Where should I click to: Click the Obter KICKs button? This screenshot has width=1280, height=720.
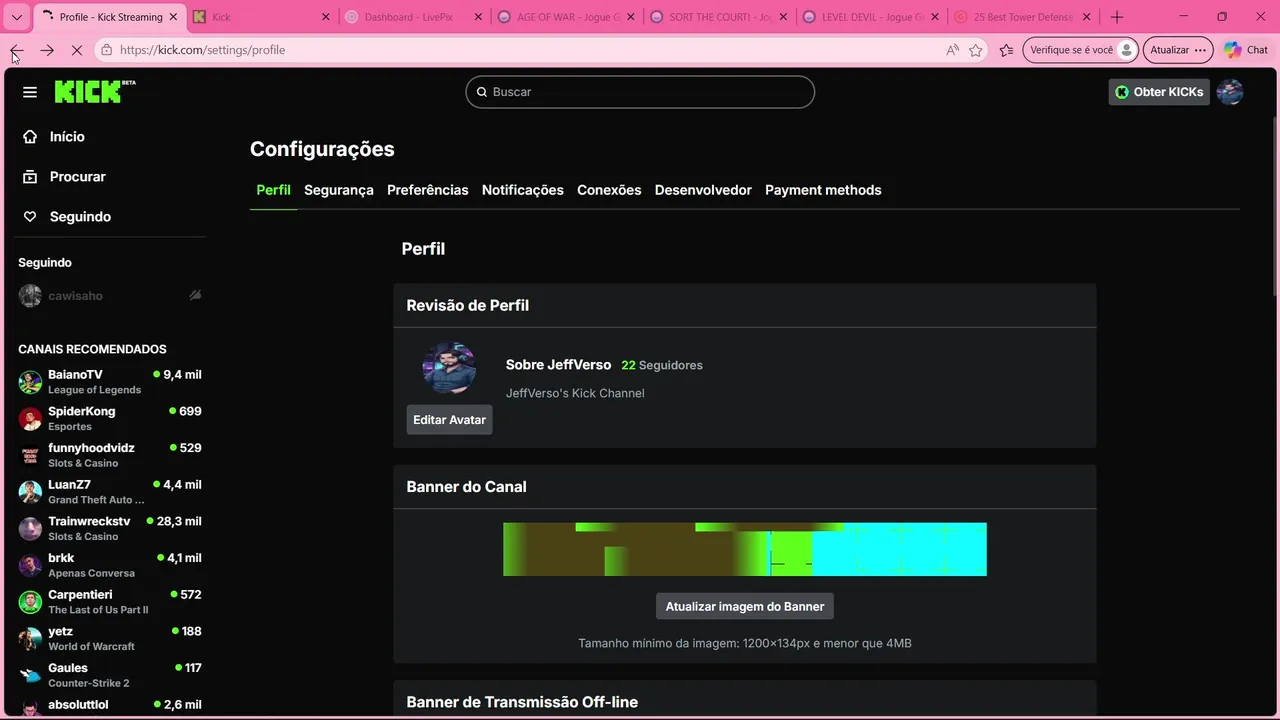click(1159, 92)
